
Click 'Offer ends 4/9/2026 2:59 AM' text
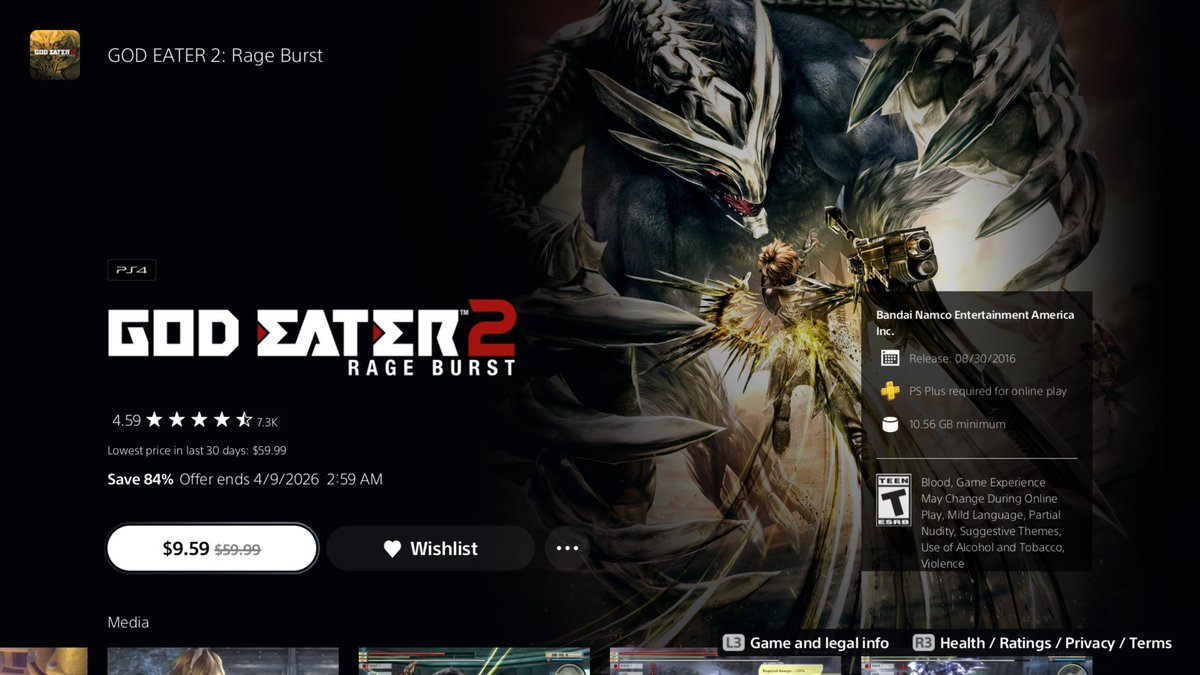point(281,479)
